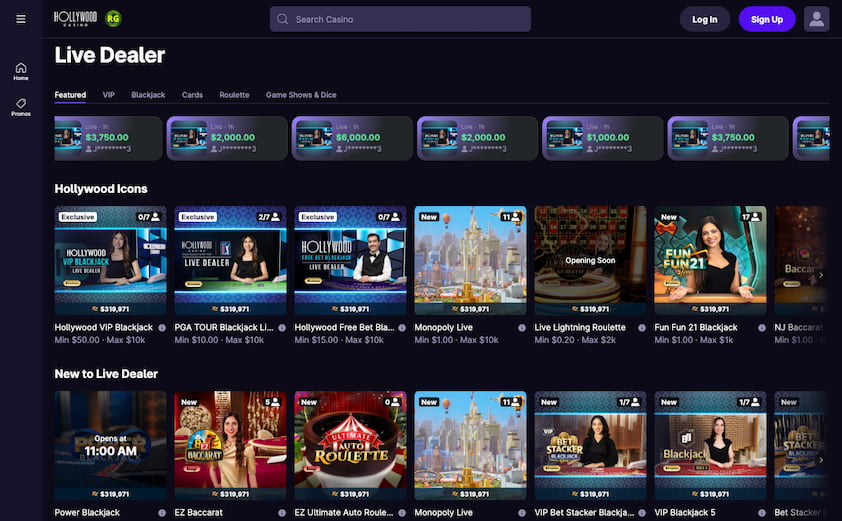
Task: Click the Min $0.20 · Max $2k text
Action: (x=575, y=340)
